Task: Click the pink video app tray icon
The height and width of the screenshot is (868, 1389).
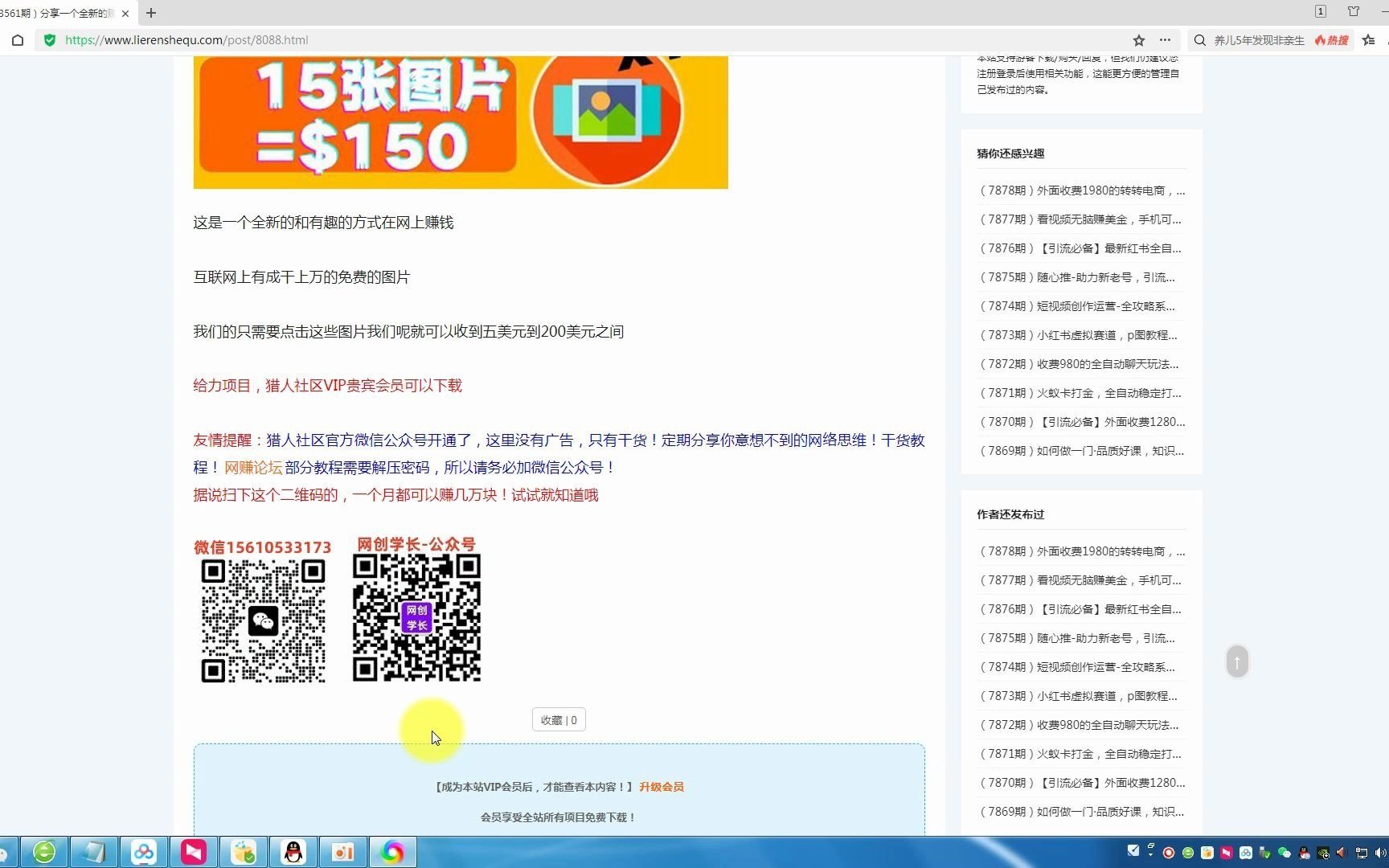Action: 1227,853
